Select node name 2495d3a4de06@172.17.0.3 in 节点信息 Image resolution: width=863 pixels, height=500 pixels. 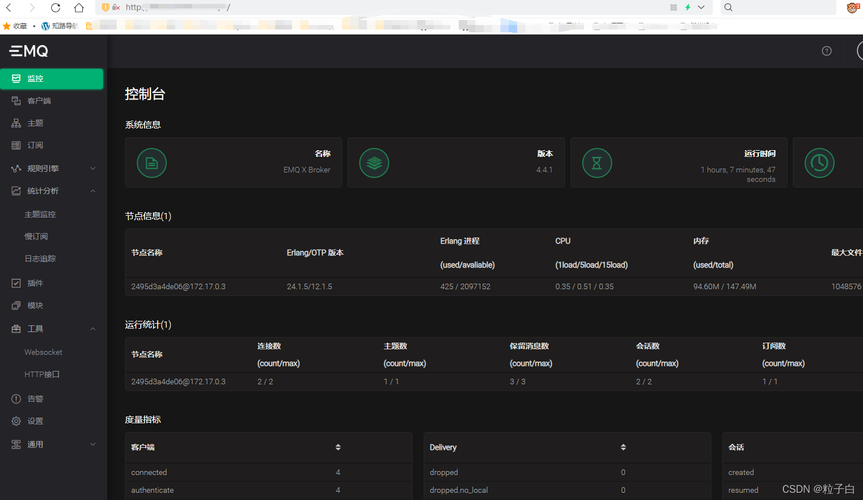pos(178,286)
